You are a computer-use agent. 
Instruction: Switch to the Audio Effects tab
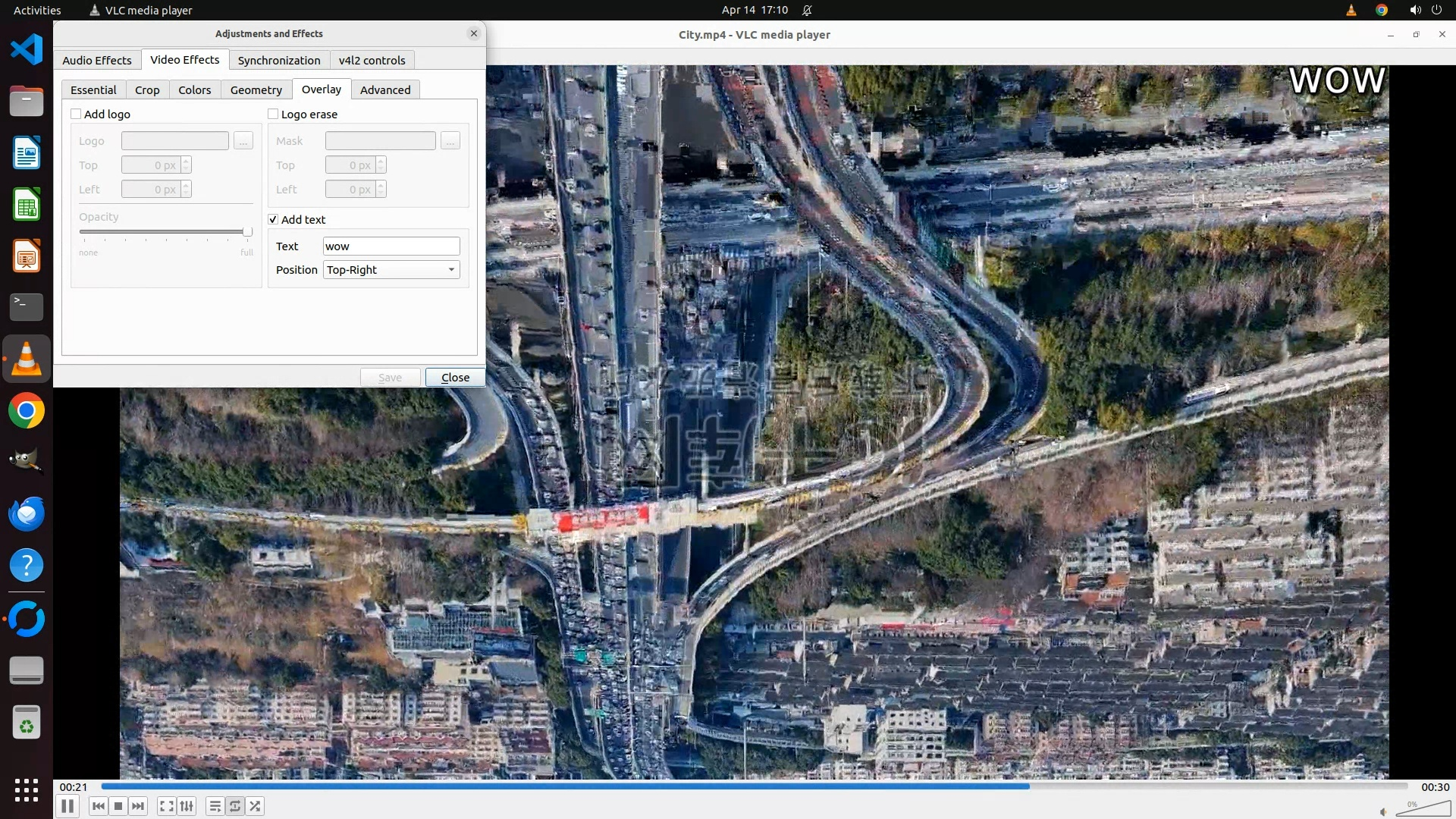[97, 60]
